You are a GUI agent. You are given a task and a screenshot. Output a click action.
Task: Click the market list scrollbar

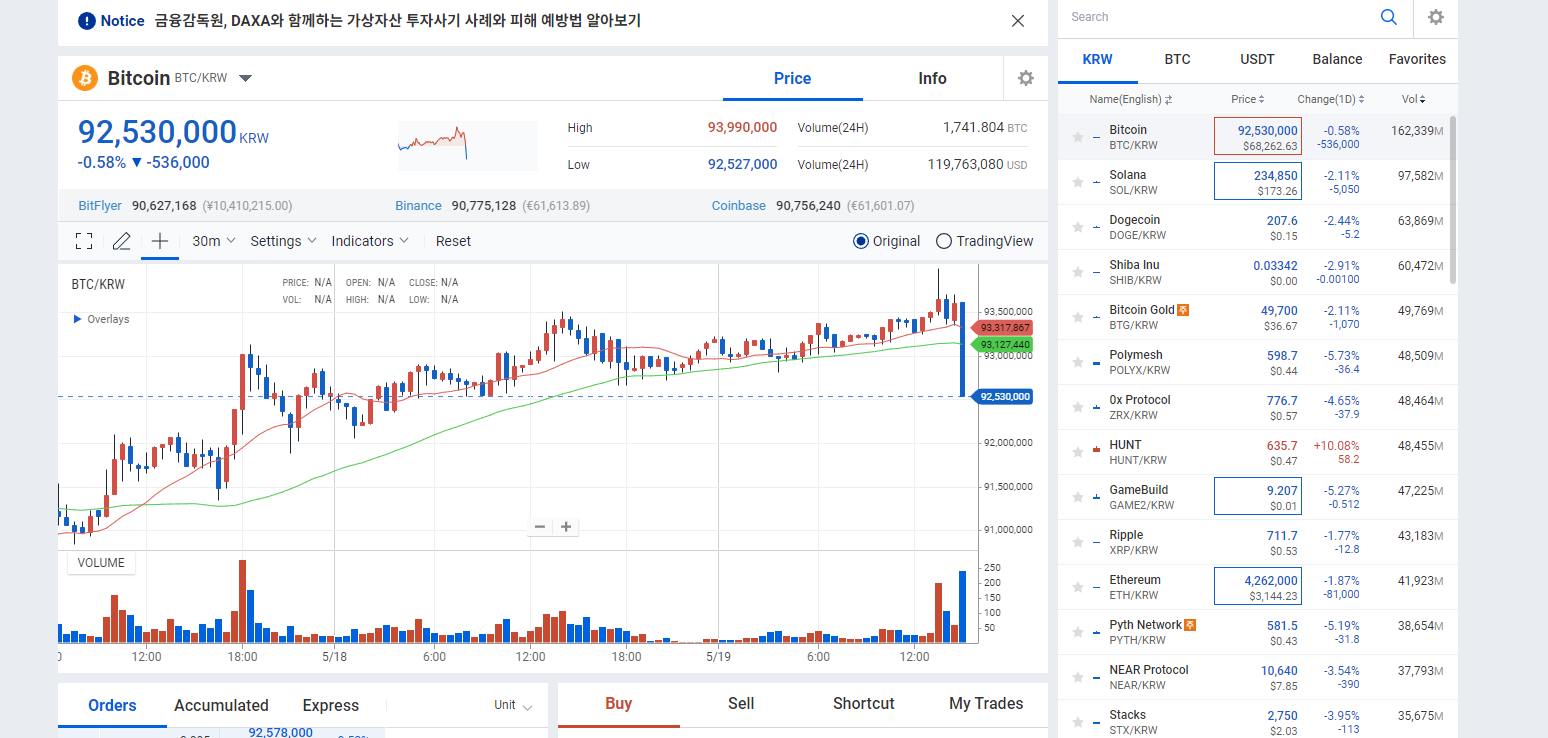[1452, 198]
